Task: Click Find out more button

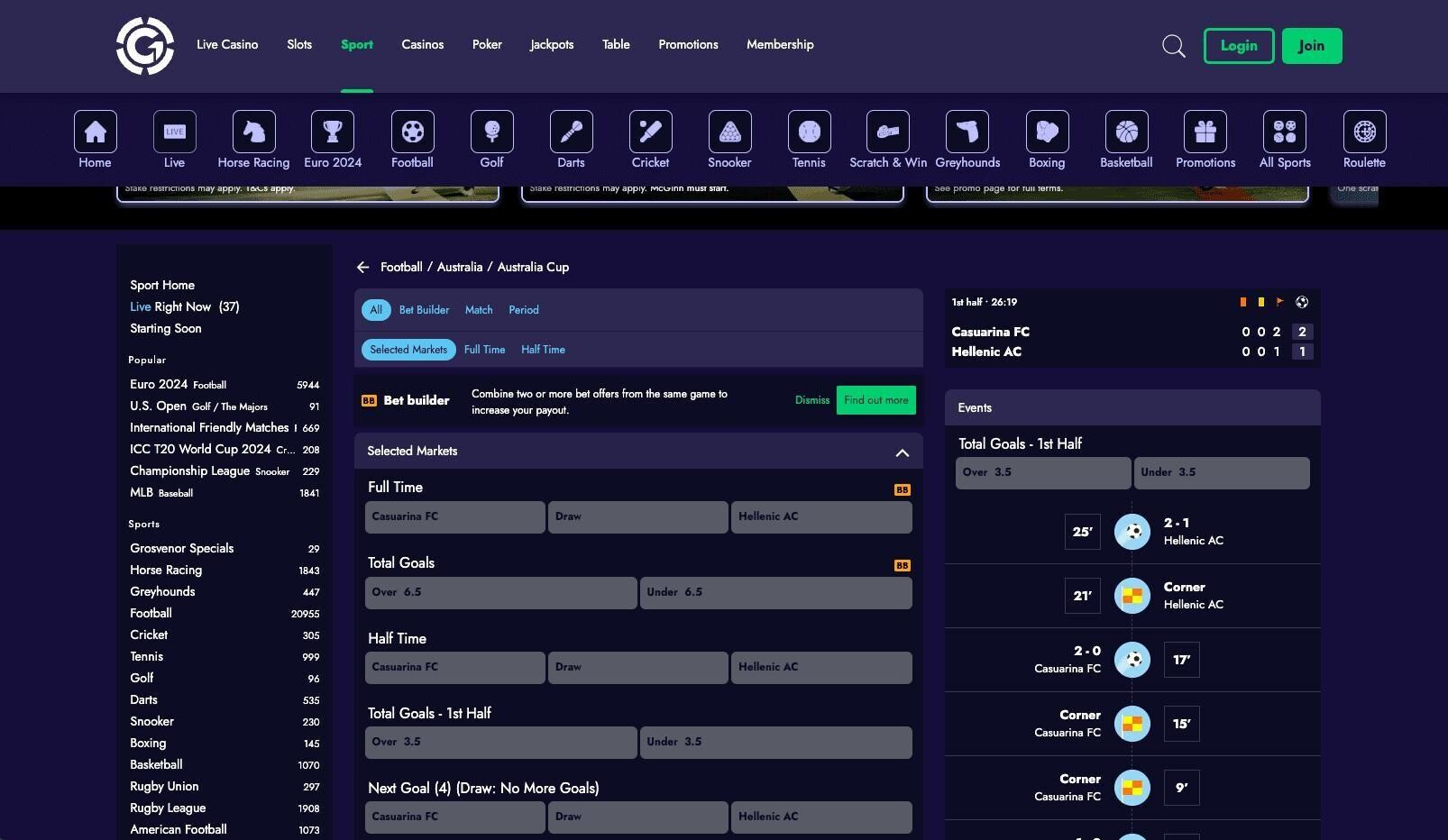Action: [x=876, y=400]
